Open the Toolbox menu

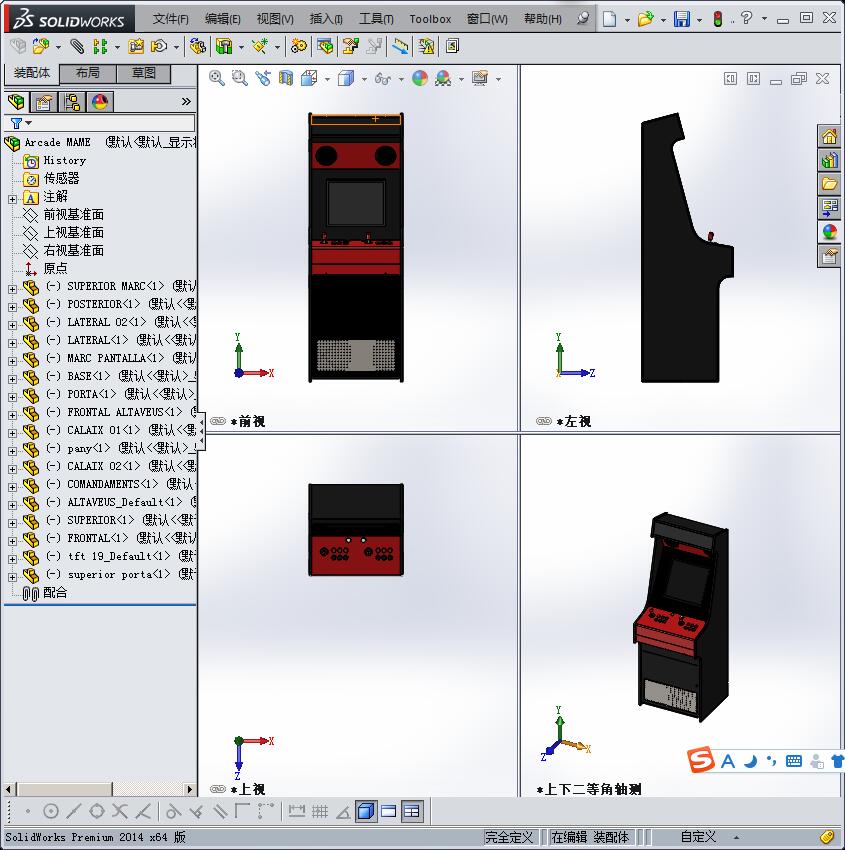[x=430, y=19]
